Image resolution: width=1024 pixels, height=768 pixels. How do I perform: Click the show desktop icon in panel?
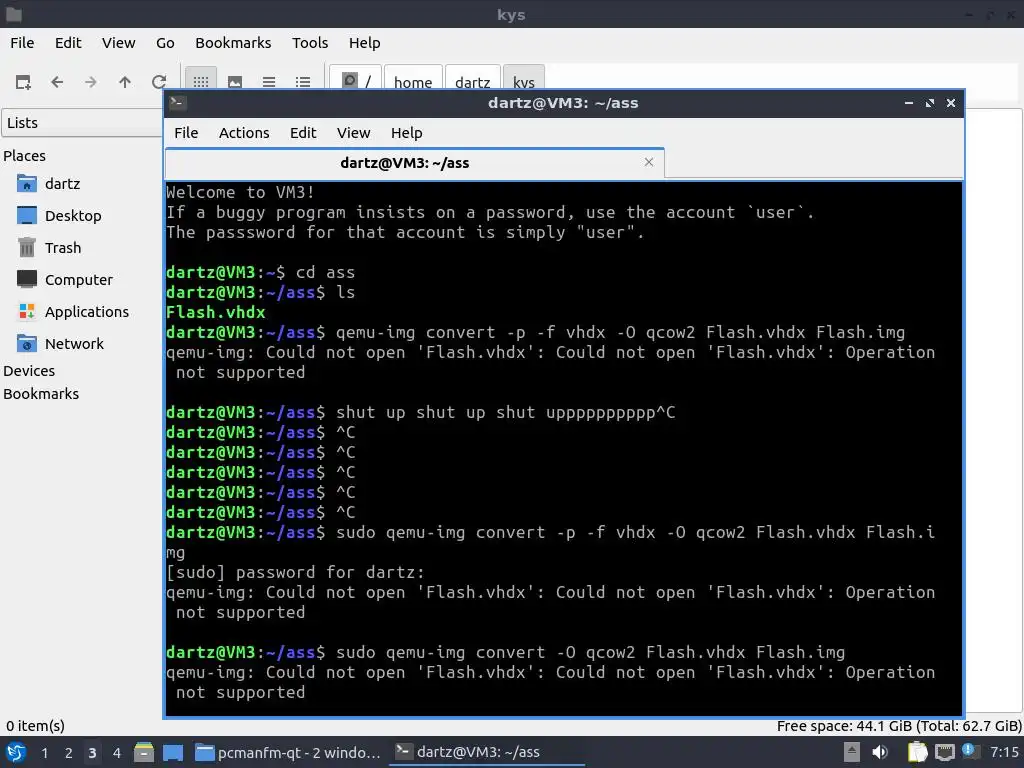[173, 752]
